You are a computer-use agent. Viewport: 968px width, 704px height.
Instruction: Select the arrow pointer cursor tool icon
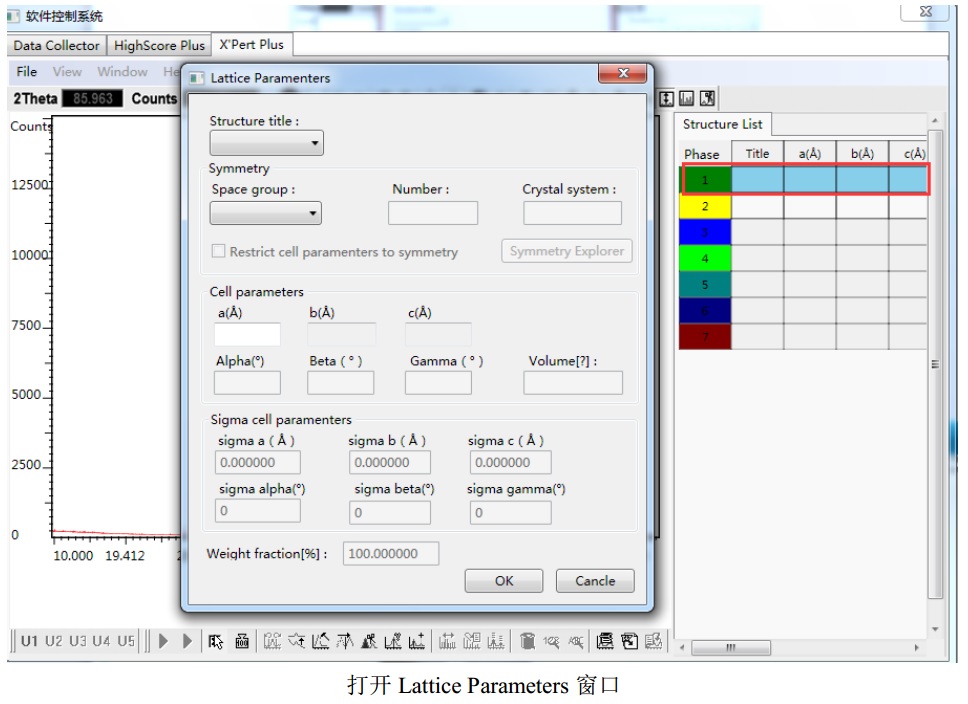(218, 640)
